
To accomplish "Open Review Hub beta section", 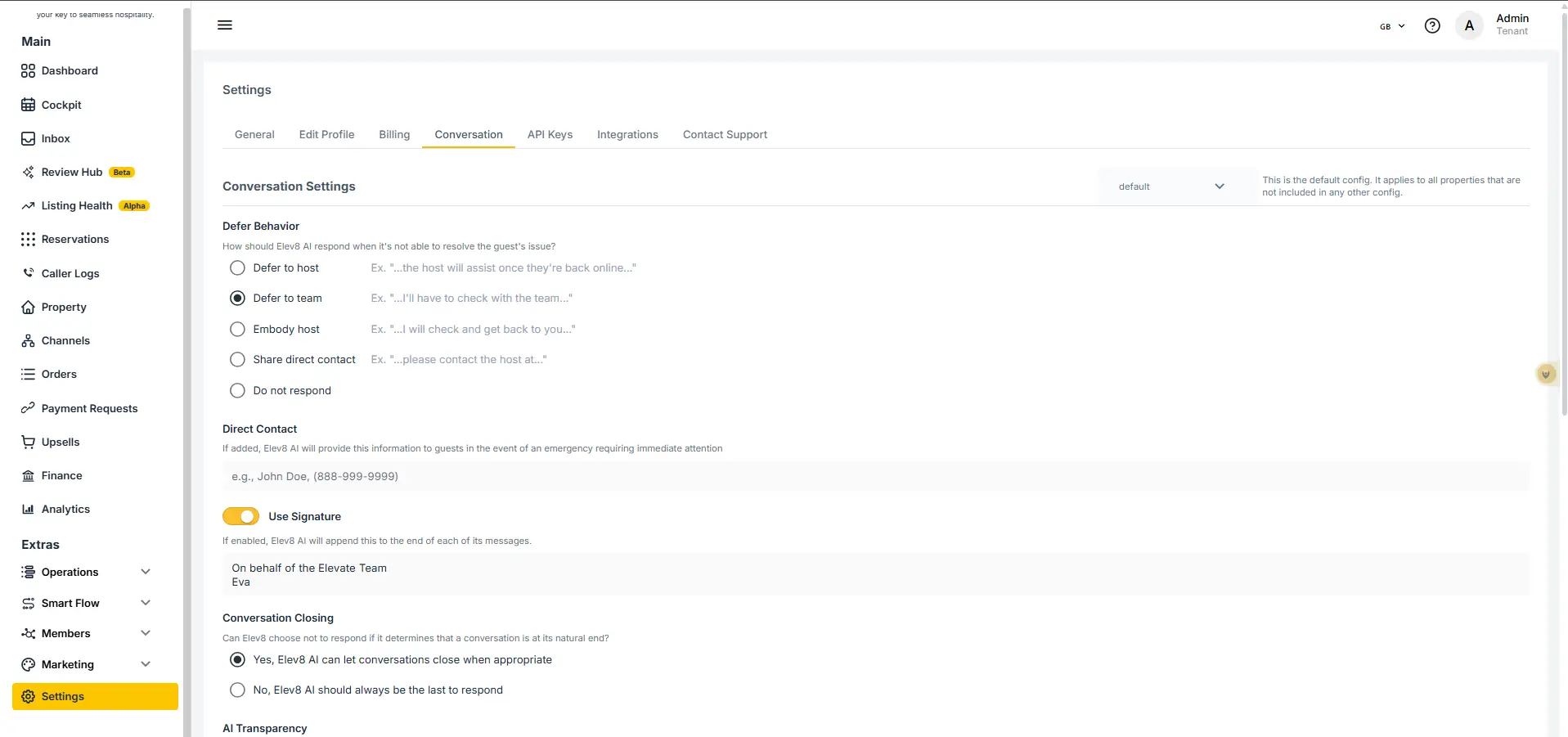I will coord(78,172).
